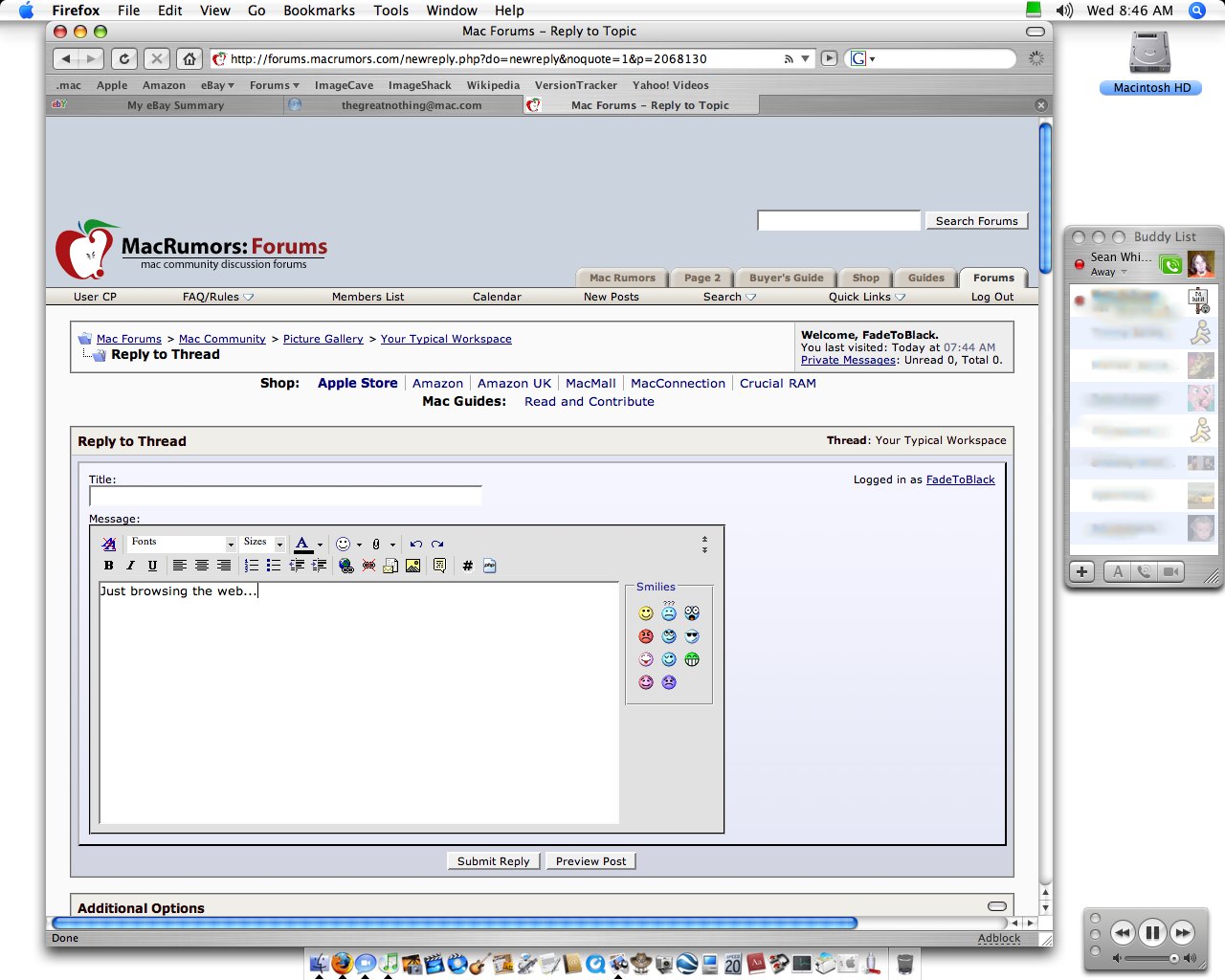Apply italic formatting to message
This screenshot has width=1225, height=980.
[130, 566]
